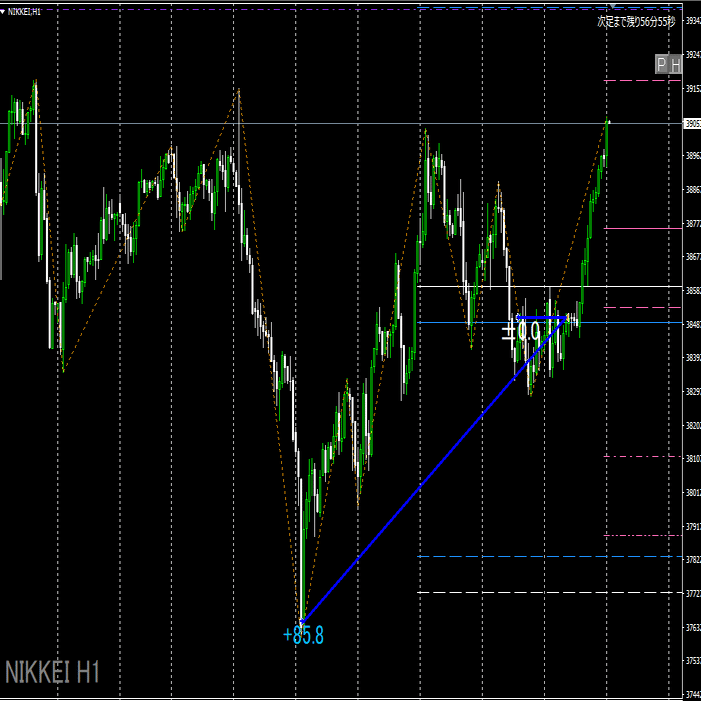Image resolution: width=701 pixels, height=701 pixels.
Task: Select the solid white horizontal line near 3858
Action: (x=550, y=287)
